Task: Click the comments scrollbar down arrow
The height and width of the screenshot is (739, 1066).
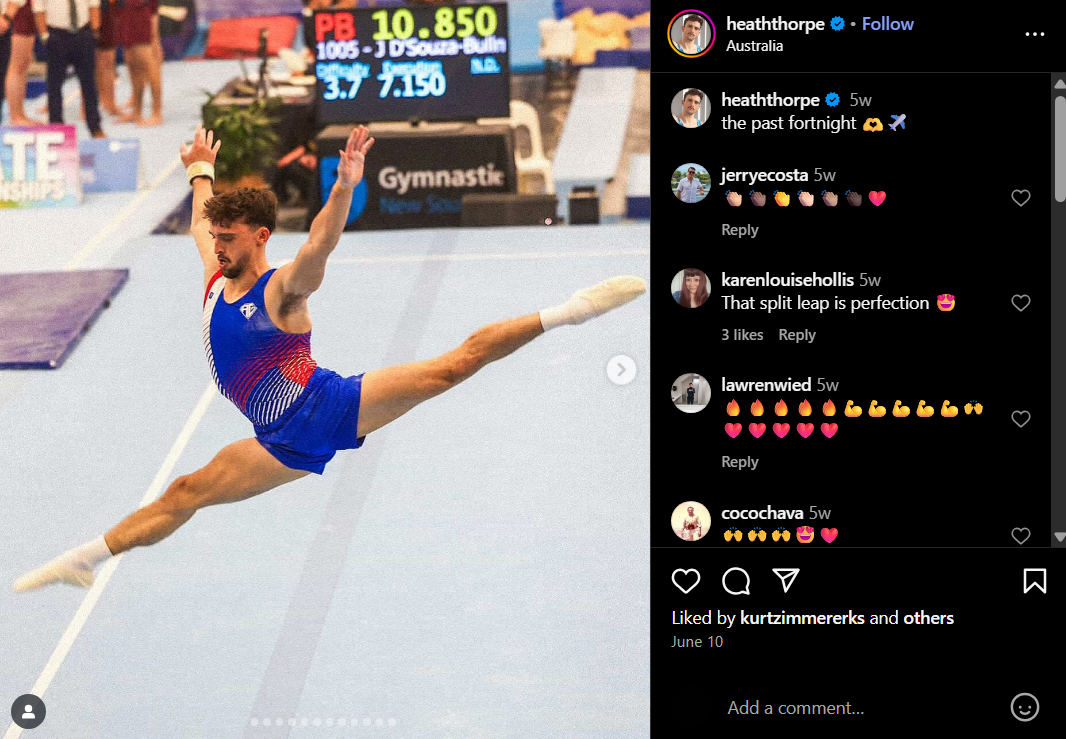Action: point(1059,537)
